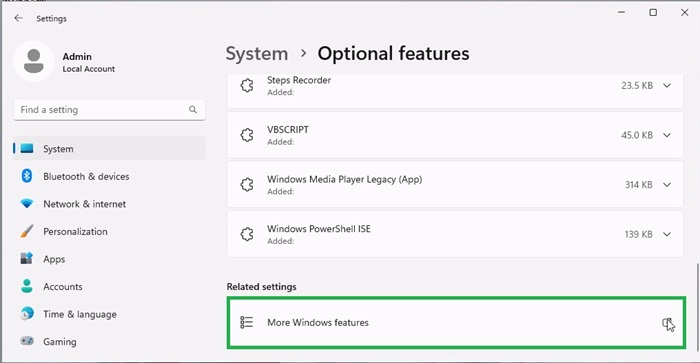Click the 139 KB size value
700x363 pixels.
[x=638, y=234]
